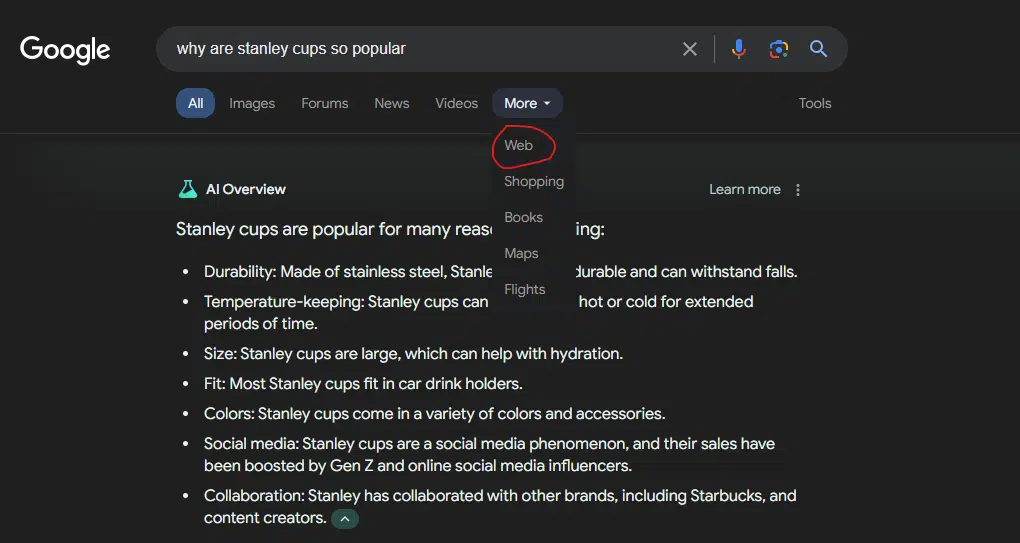
Task: Choose Flights from the More menu
Action: click(524, 289)
